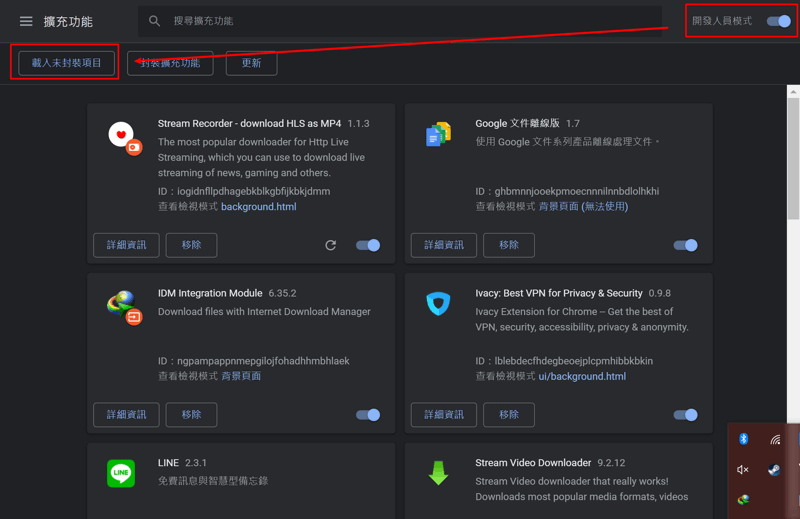The image size is (800, 519).
Task: Click the LINE extension icon
Action: click(x=121, y=473)
